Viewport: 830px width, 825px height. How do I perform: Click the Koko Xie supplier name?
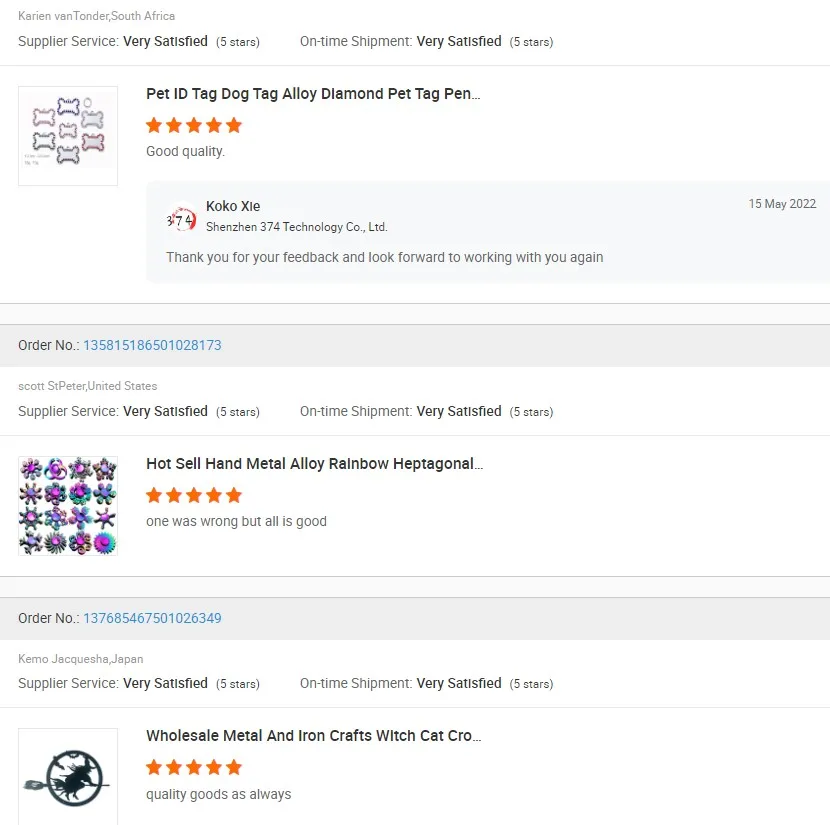(233, 206)
